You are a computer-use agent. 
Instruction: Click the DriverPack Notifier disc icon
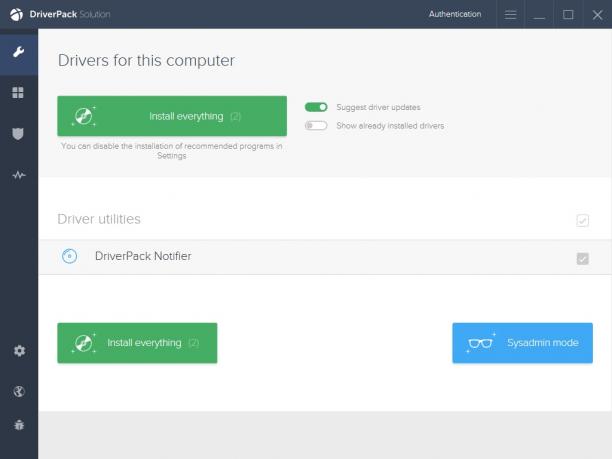[69, 256]
